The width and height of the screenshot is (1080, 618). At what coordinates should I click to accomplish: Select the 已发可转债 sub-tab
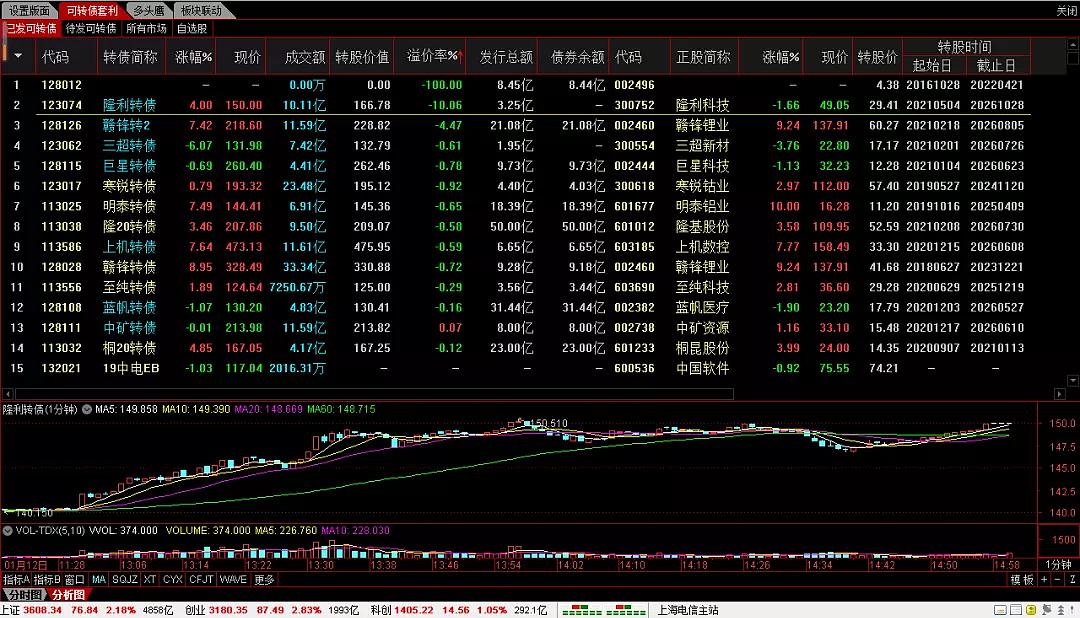coord(32,28)
